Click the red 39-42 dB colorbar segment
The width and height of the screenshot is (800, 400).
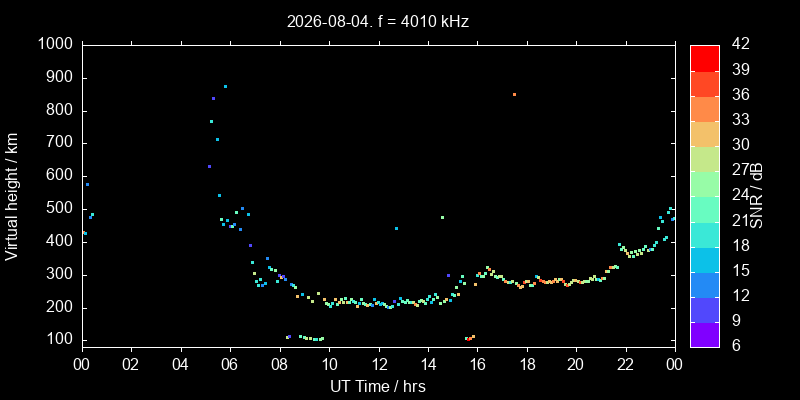(705, 58)
